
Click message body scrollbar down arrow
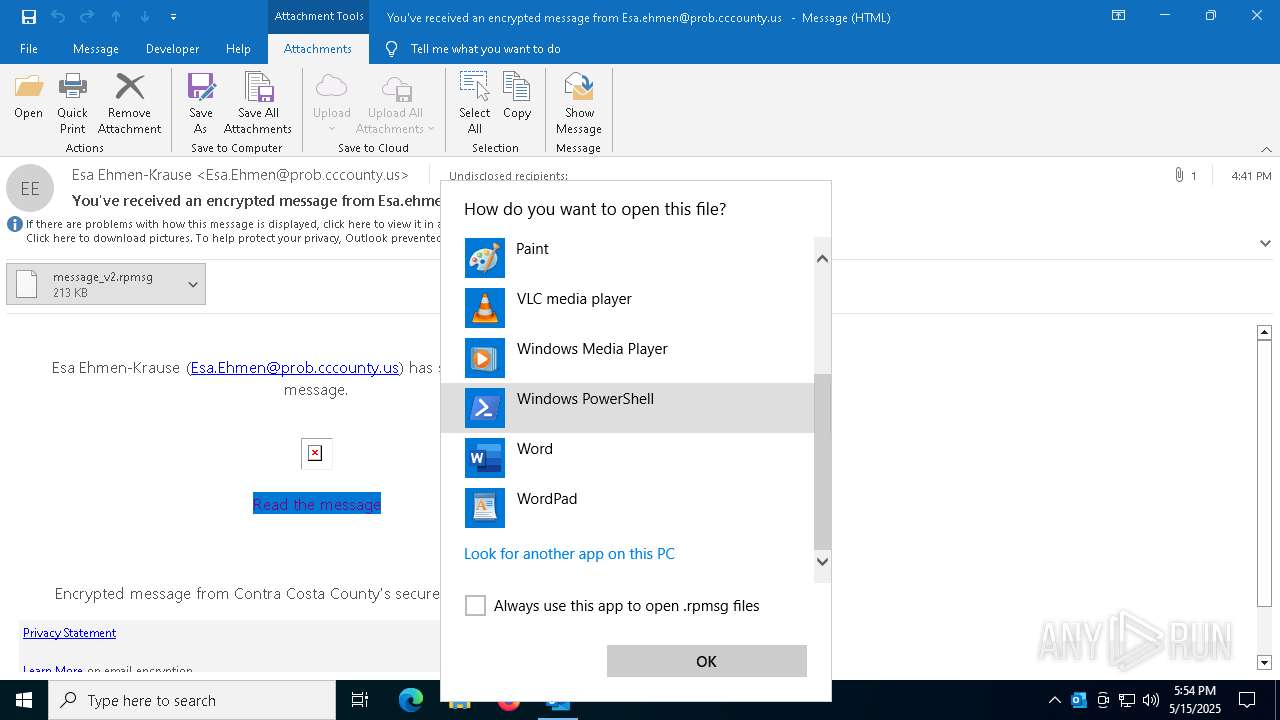(1264, 662)
